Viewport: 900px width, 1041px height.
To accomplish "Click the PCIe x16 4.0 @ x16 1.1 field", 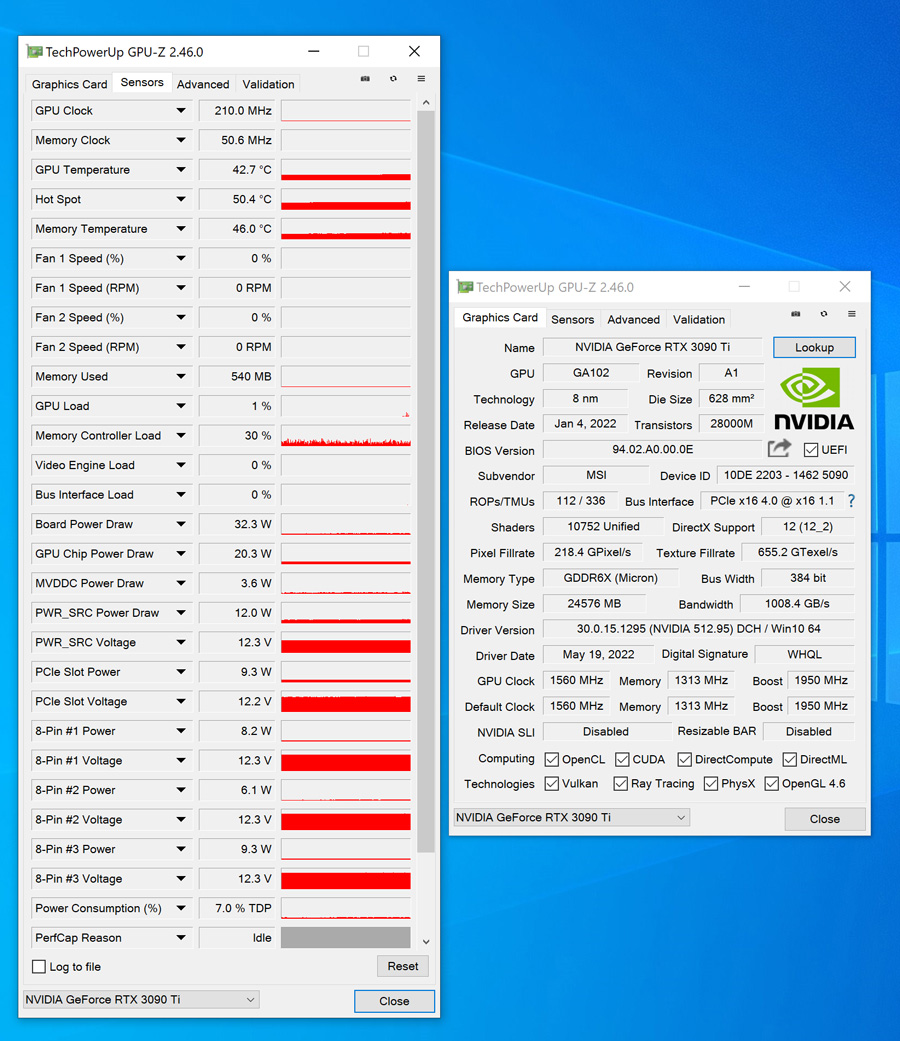I will coord(772,501).
